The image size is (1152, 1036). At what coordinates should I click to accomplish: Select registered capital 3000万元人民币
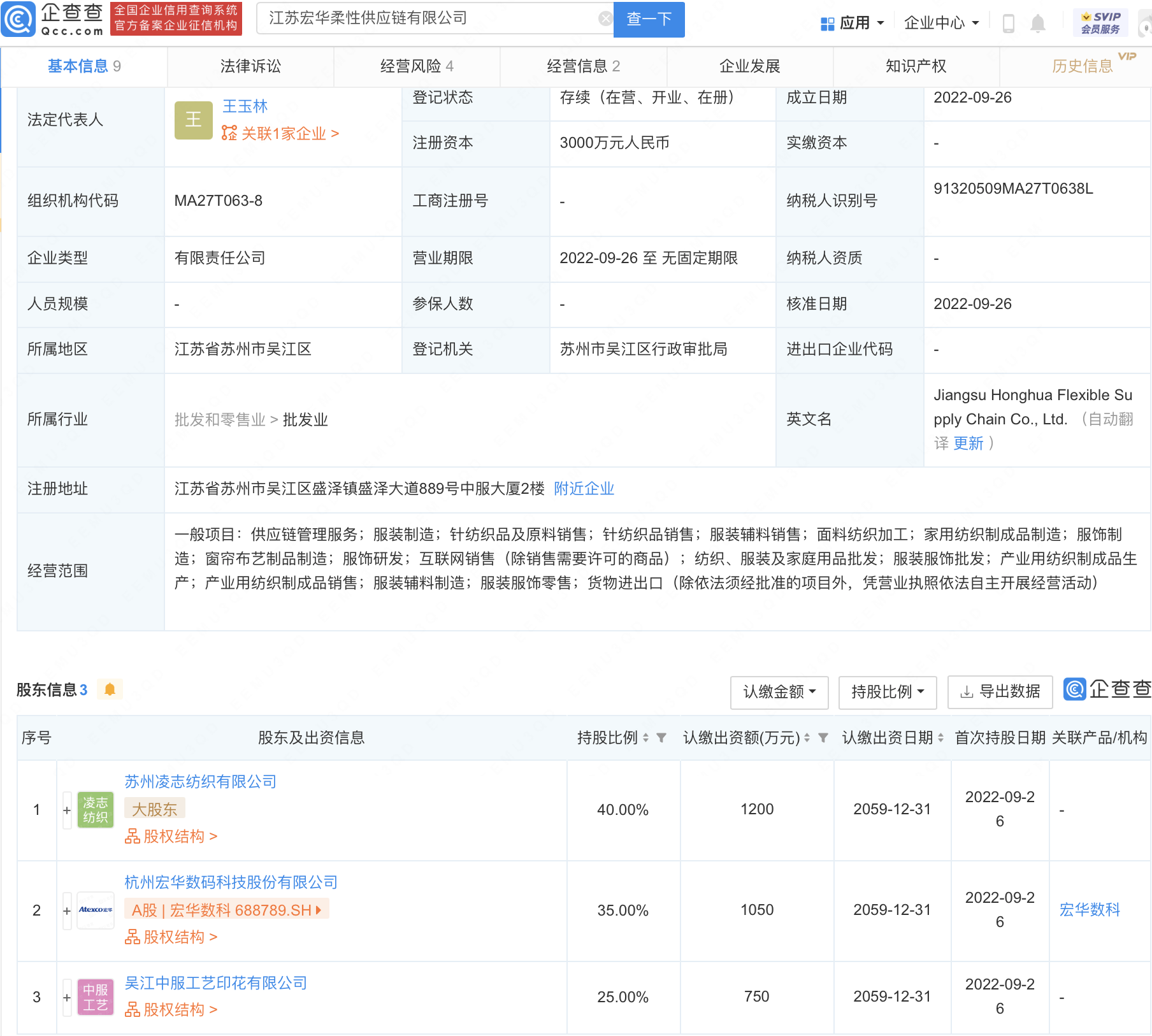click(x=614, y=143)
